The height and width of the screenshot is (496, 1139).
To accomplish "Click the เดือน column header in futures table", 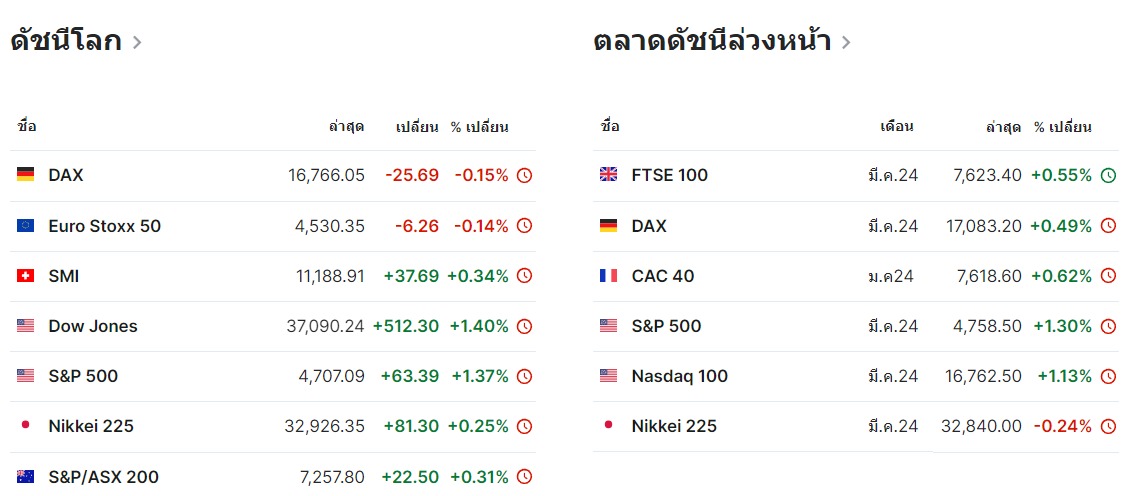I will click(897, 127).
